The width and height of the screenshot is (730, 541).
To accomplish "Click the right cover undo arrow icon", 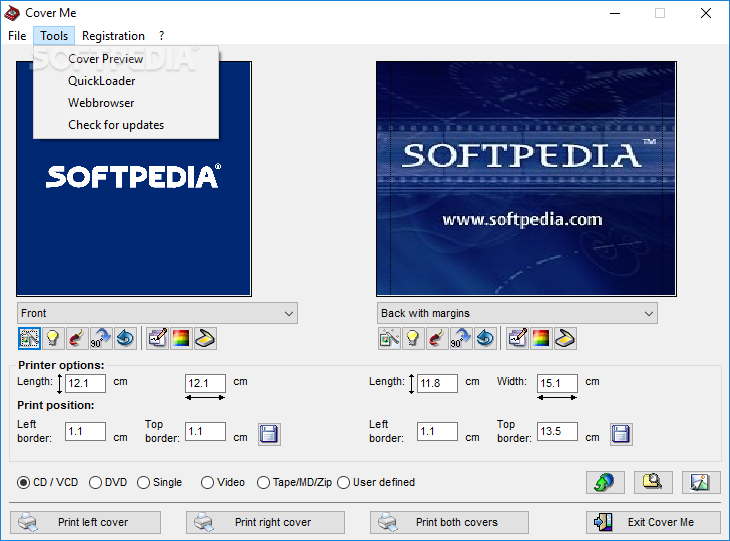I will coord(485,338).
